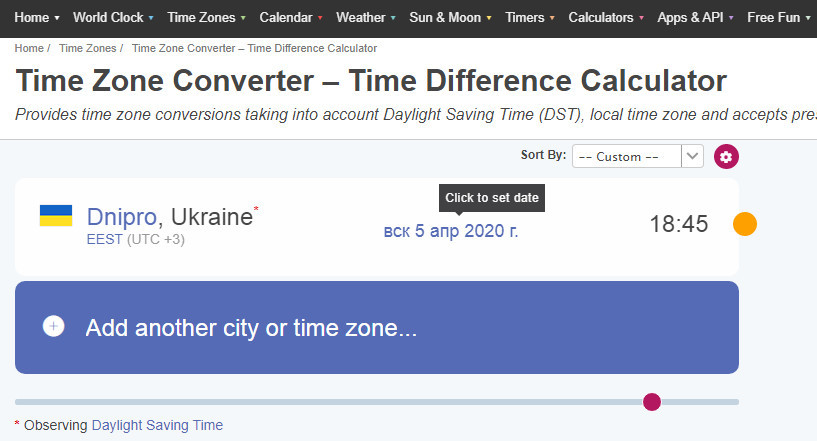Open the Calculators menu

pos(606,17)
